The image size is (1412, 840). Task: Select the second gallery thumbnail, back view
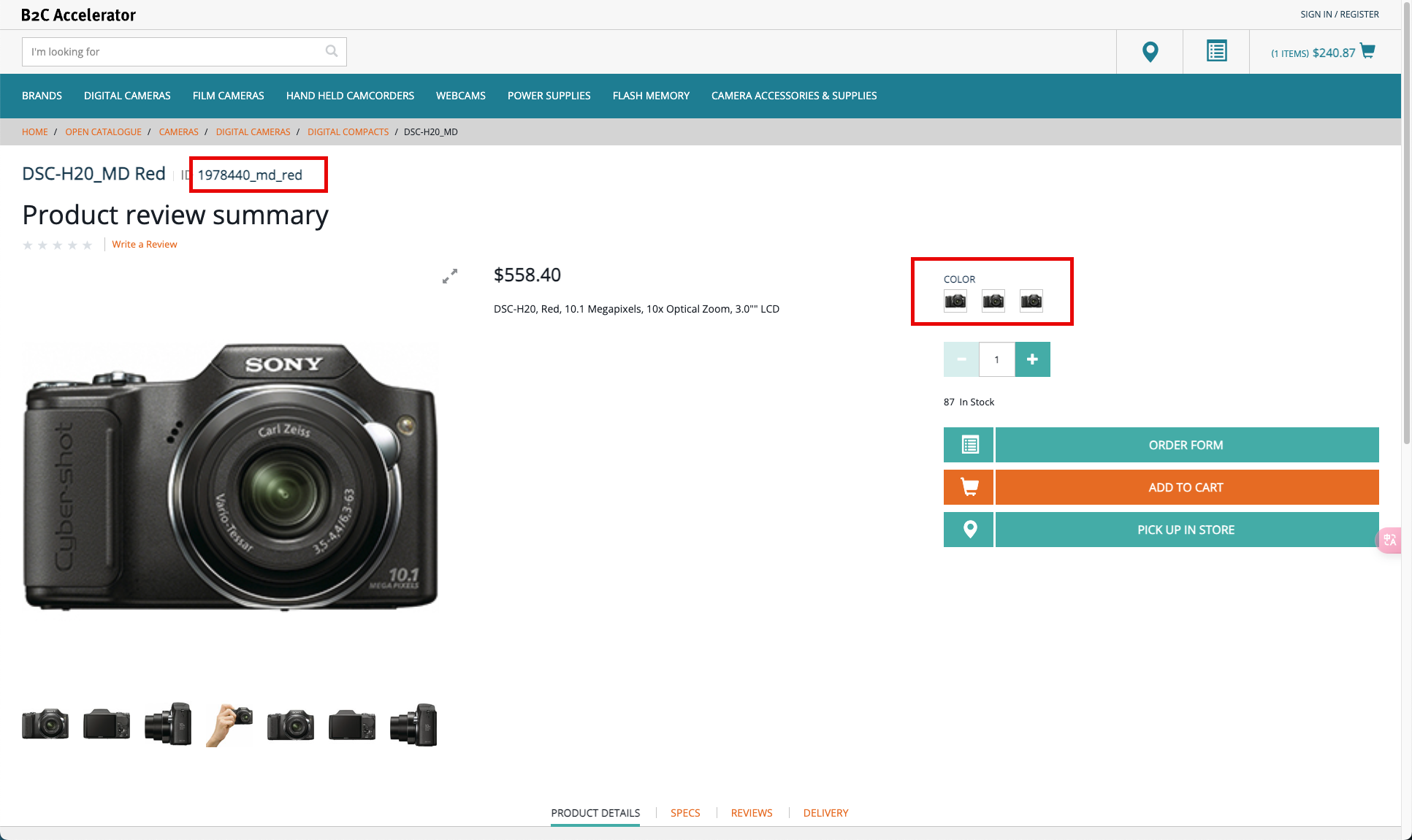[x=107, y=725]
